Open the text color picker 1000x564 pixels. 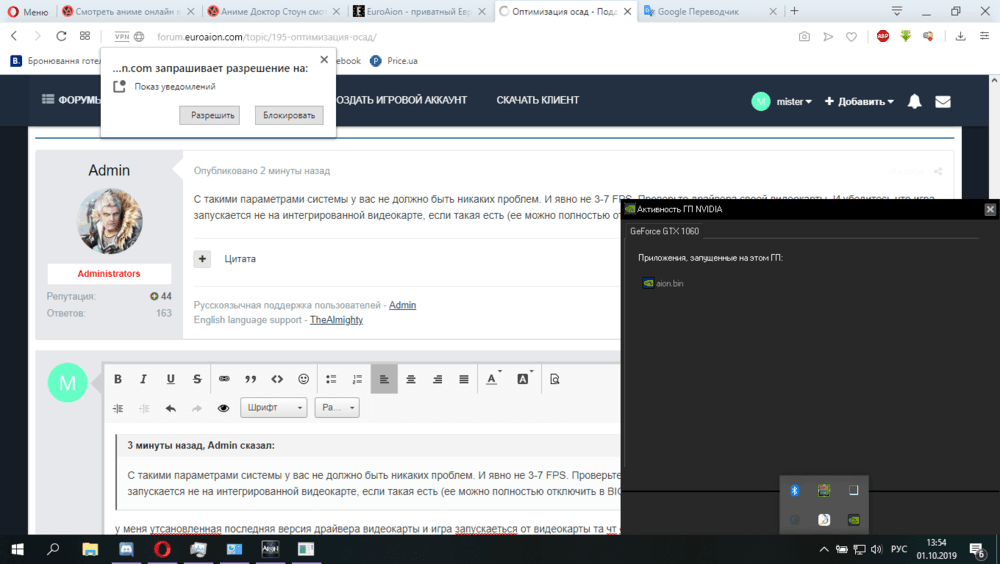[x=493, y=379]
